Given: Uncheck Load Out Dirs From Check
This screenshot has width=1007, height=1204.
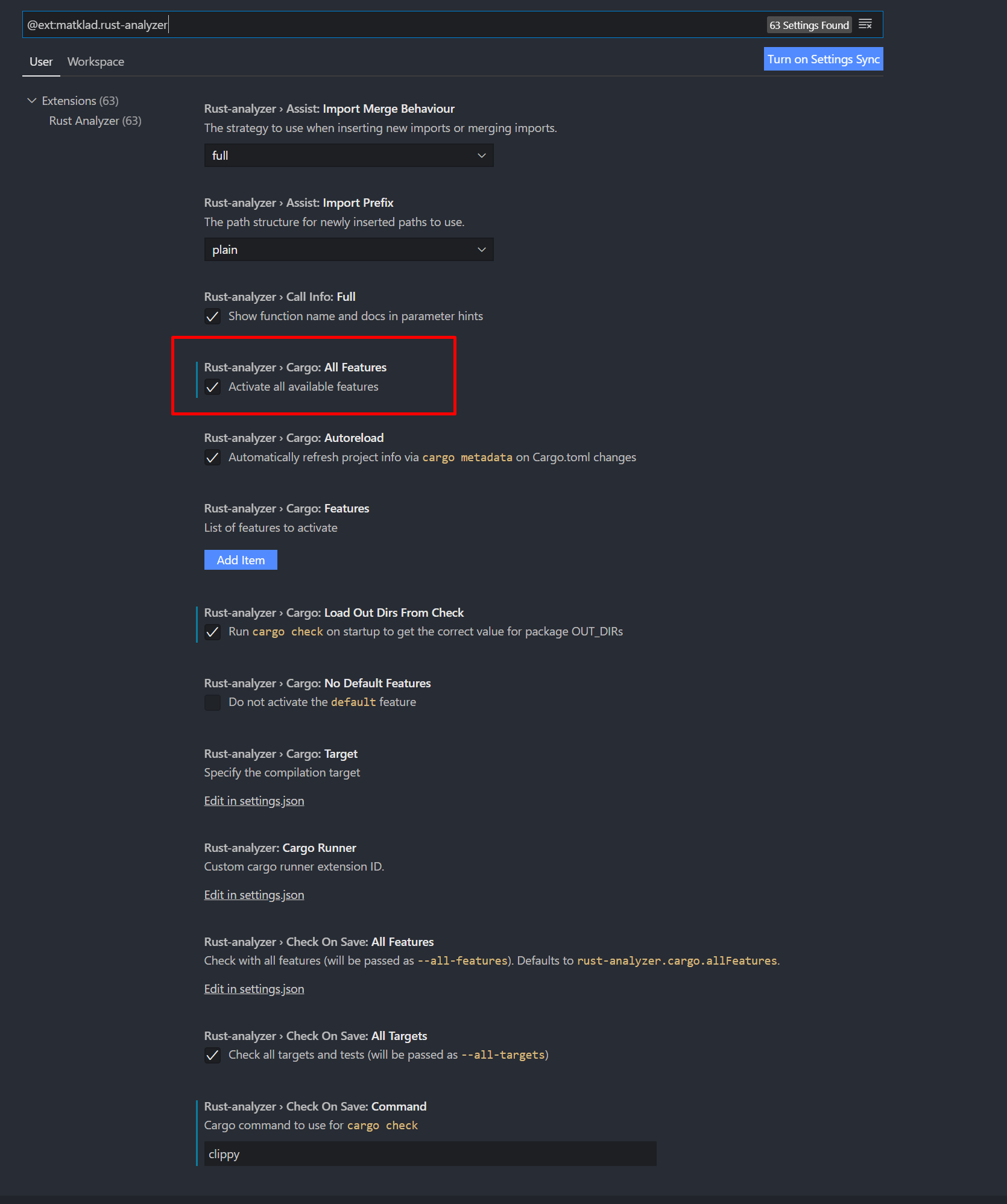Looking at the screenshot, I should coord(212,632).
